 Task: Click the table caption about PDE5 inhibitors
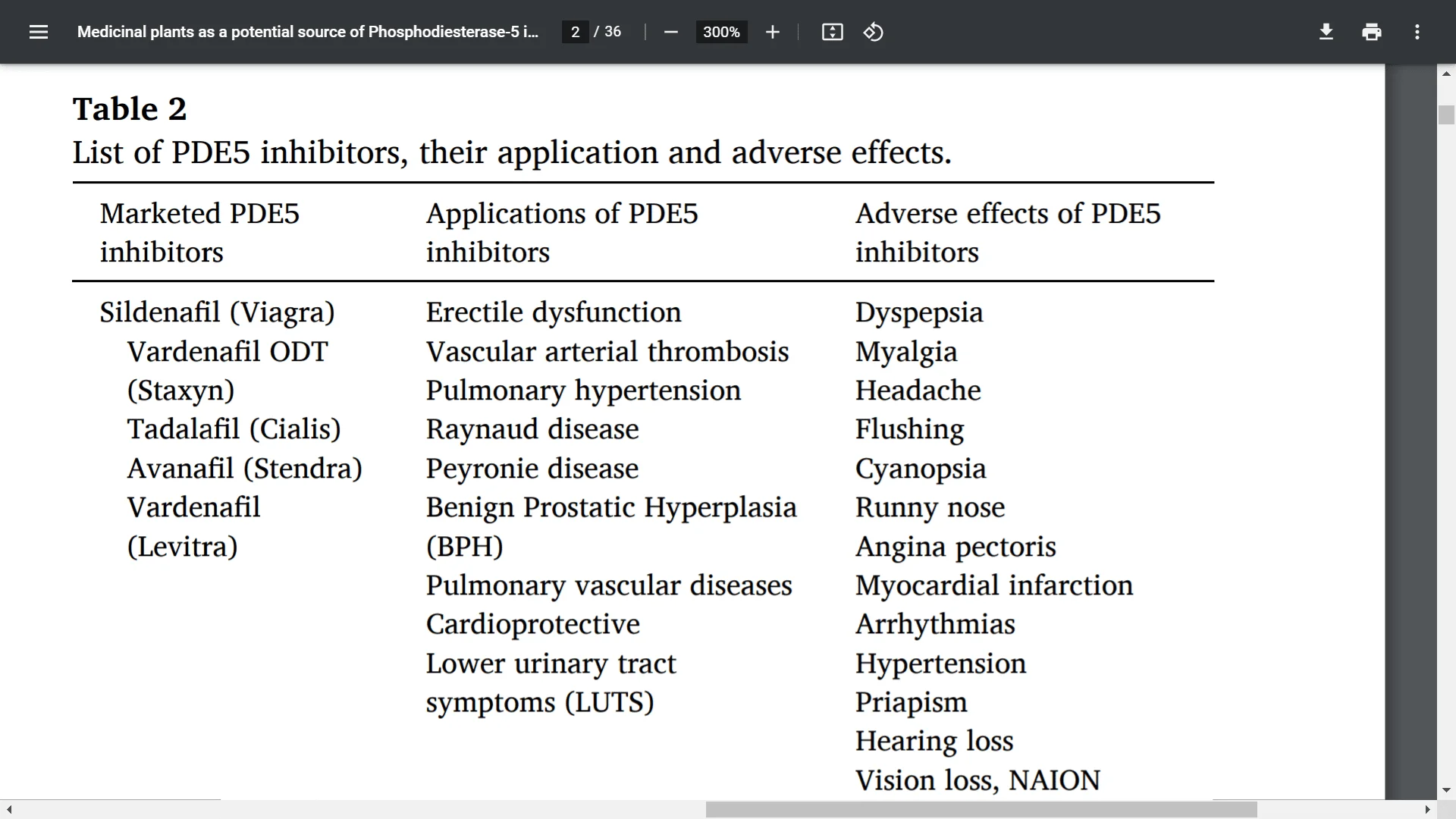pyautogui.click(x=512, y=152)
